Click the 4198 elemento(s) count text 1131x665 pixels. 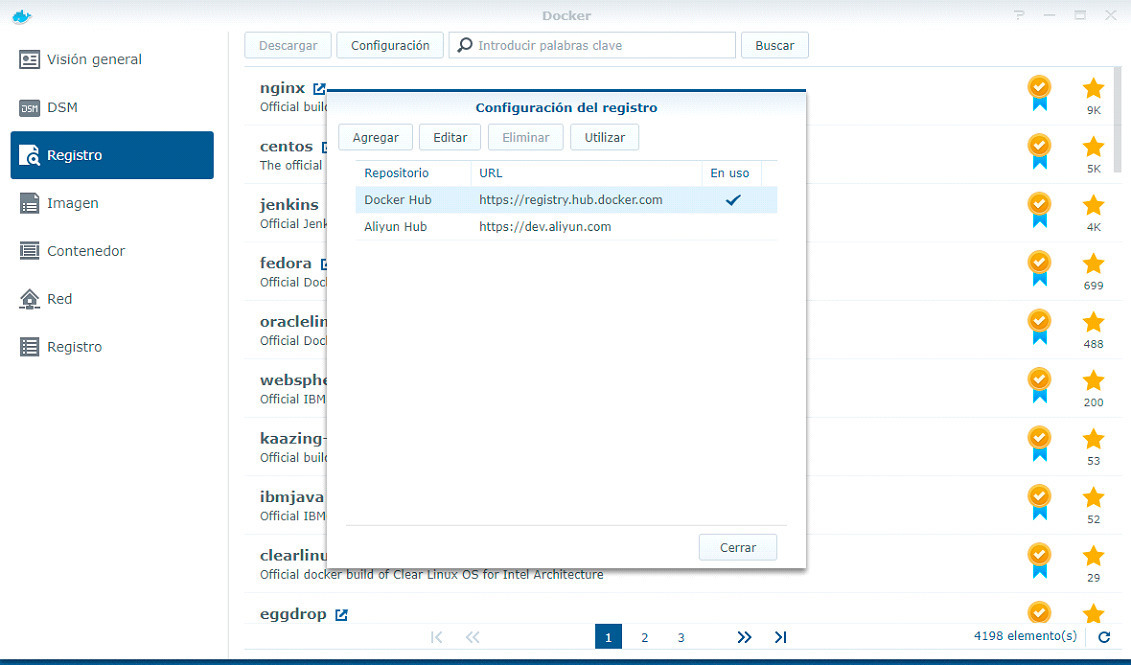(x=1025, y=635)
